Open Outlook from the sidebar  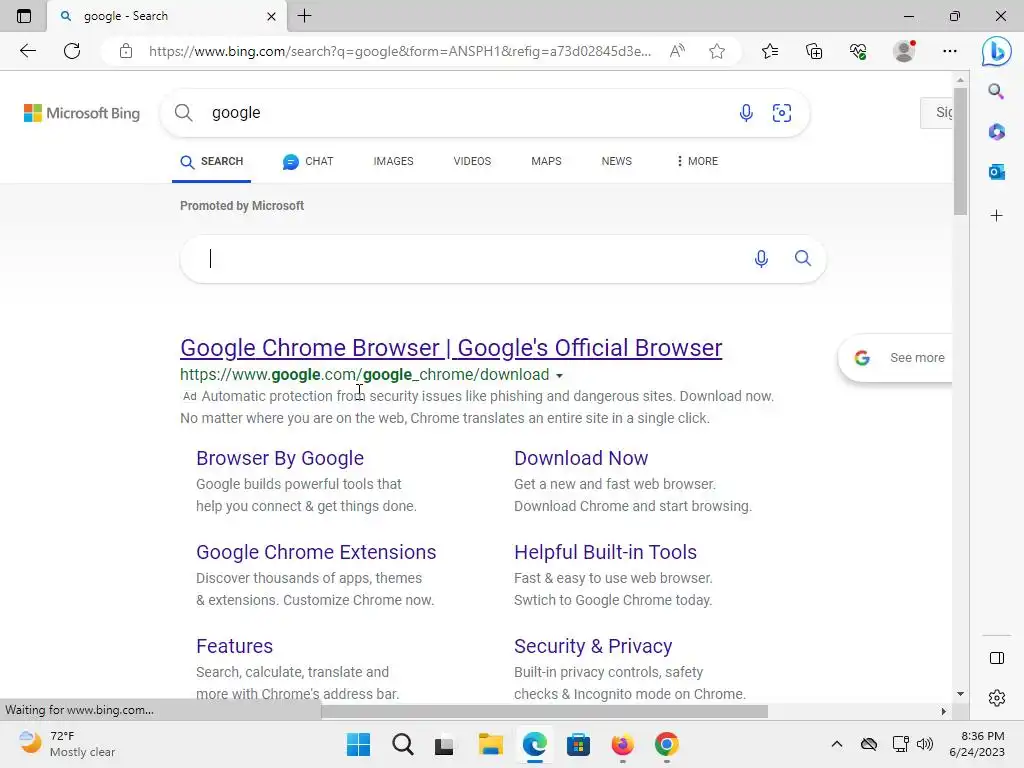point(996,172)
